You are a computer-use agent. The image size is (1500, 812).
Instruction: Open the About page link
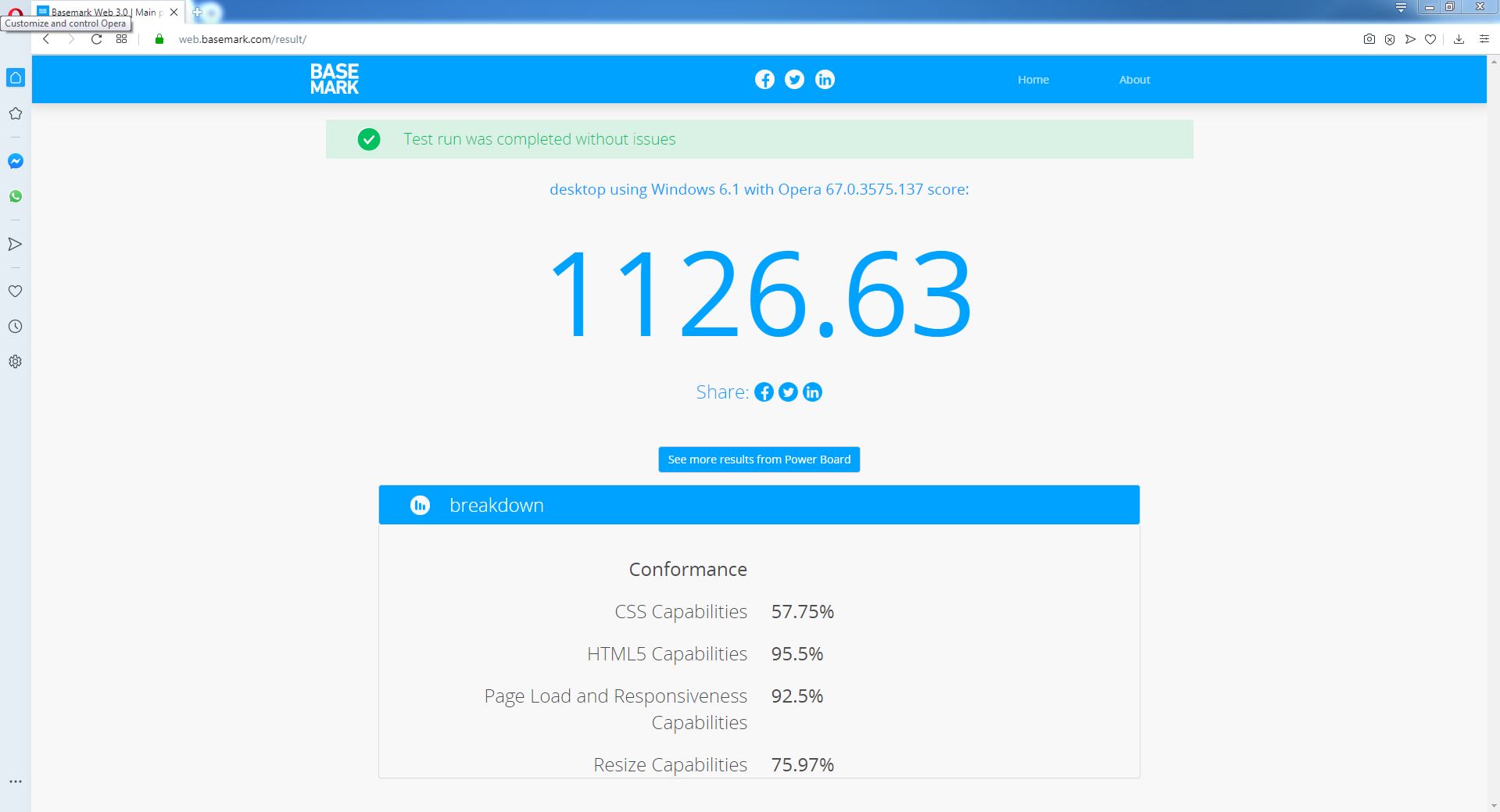click(1134, 80)
